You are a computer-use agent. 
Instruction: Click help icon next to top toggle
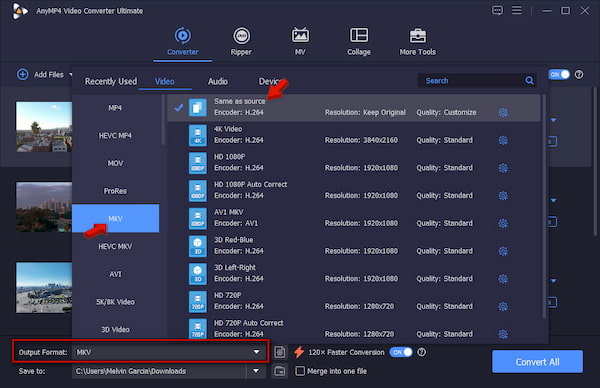coord(579,75)
